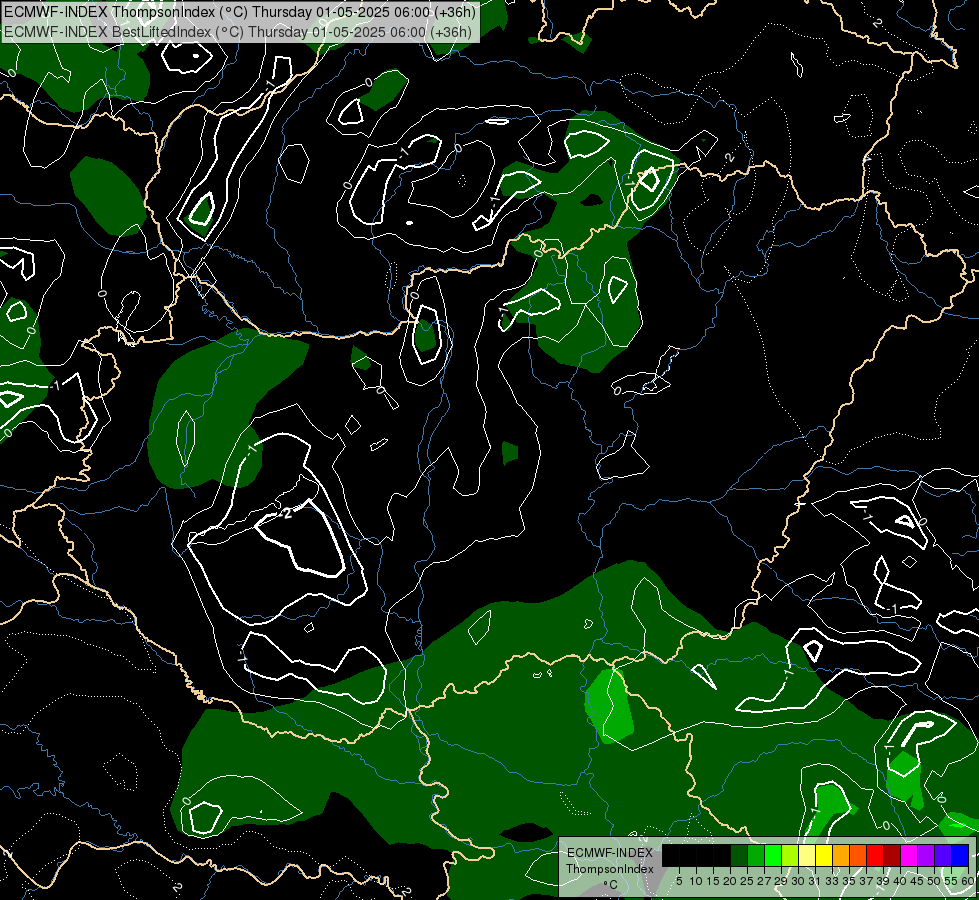This screenshot has height=900, width=979.
Task: Click the legend tick value 55
Action: [951, 881]
